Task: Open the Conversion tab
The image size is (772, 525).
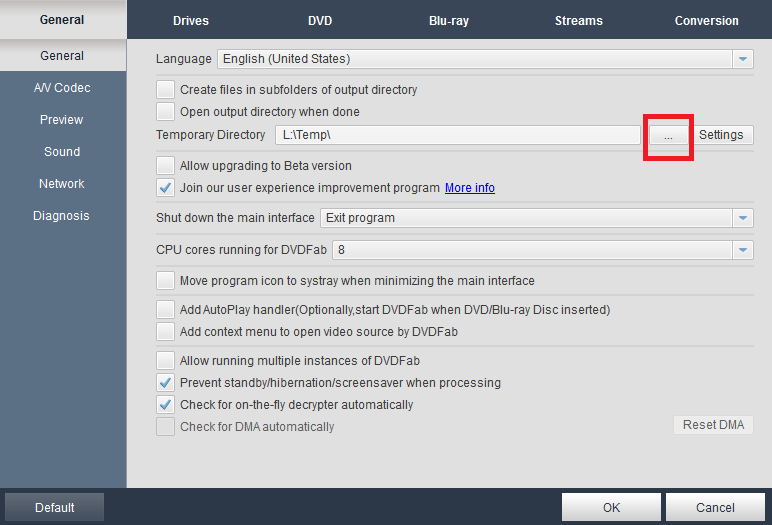Action: point(706,21)
